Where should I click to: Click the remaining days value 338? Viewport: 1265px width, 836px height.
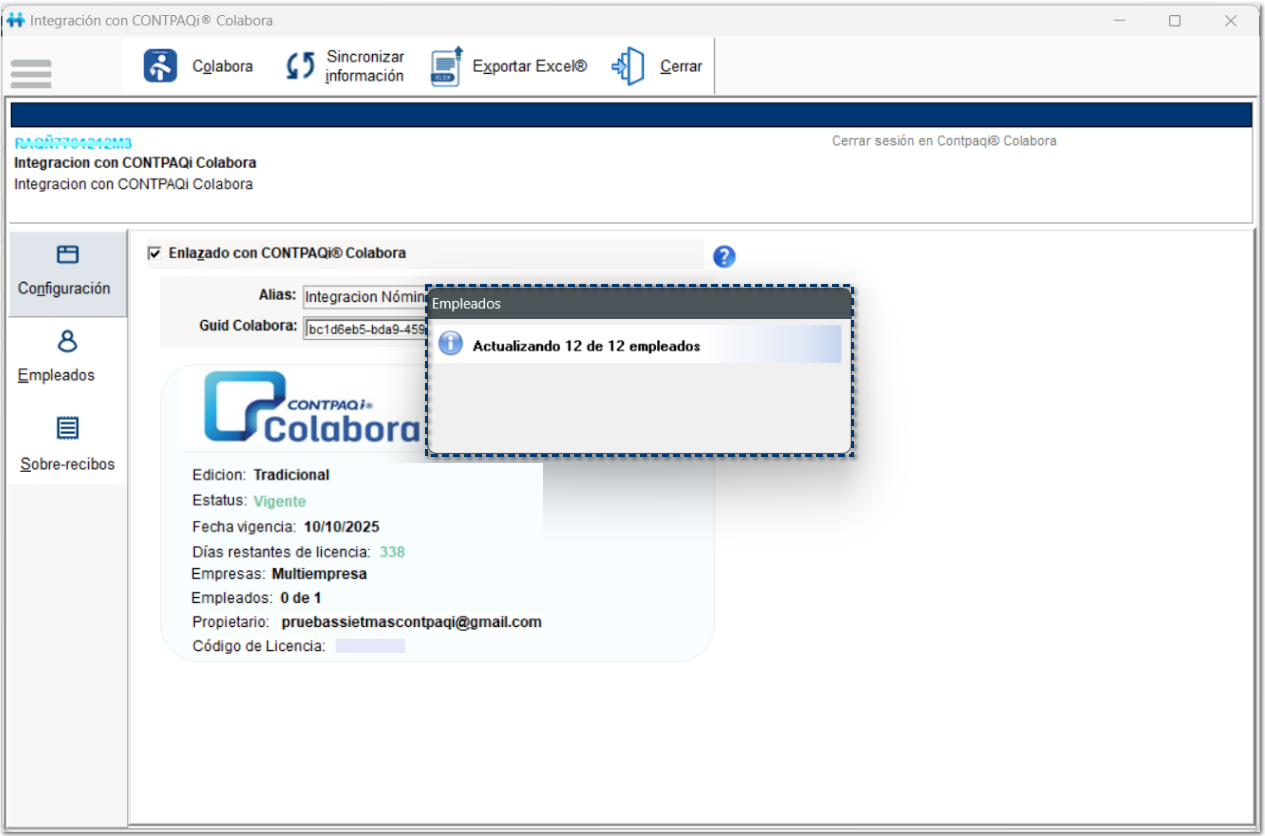tap(392, 552)
